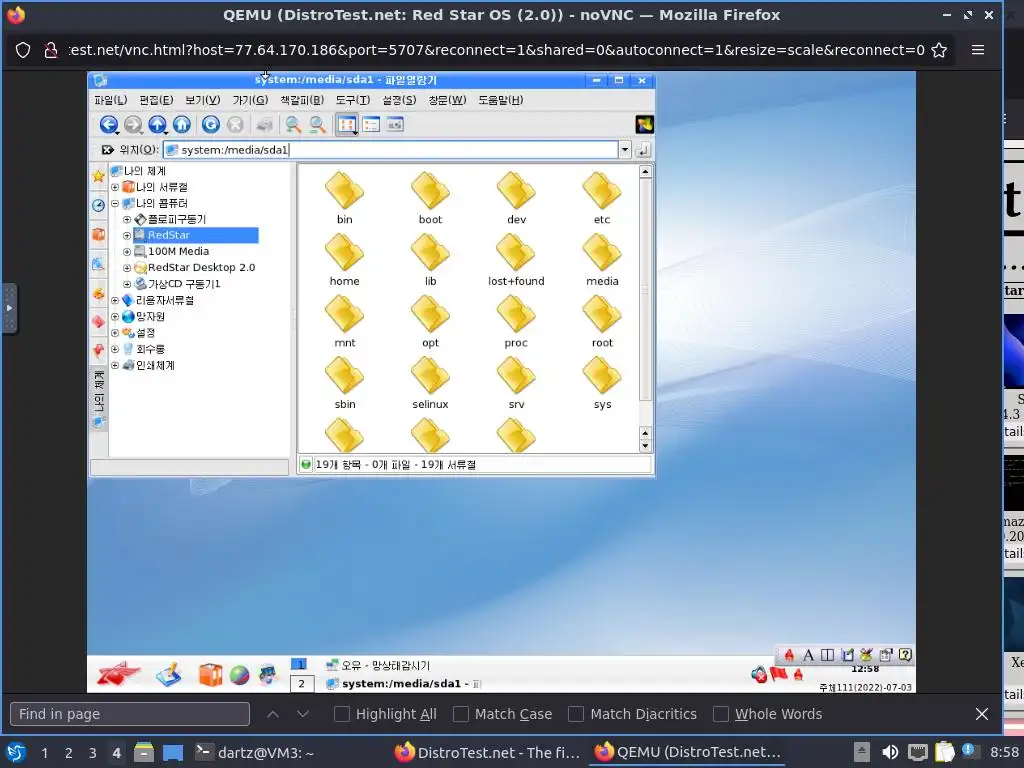Click the animated logo icon in toolbar
The width and height of the screenshot is (1024, 768).
point(644,124)
